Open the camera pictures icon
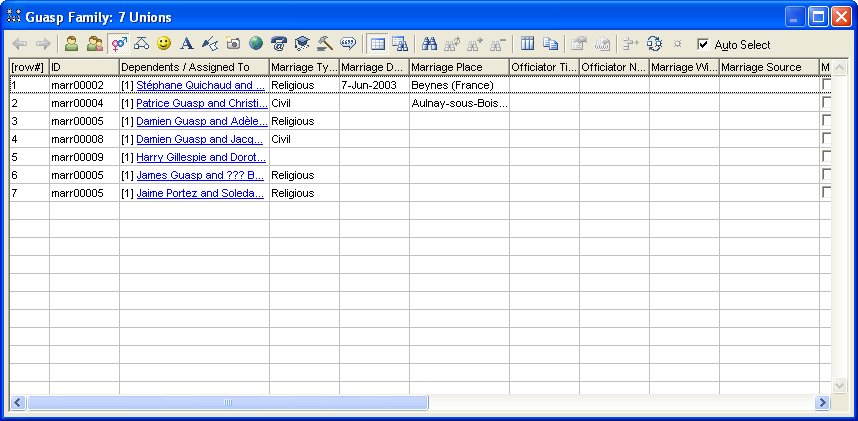 [x=233, y=44]
